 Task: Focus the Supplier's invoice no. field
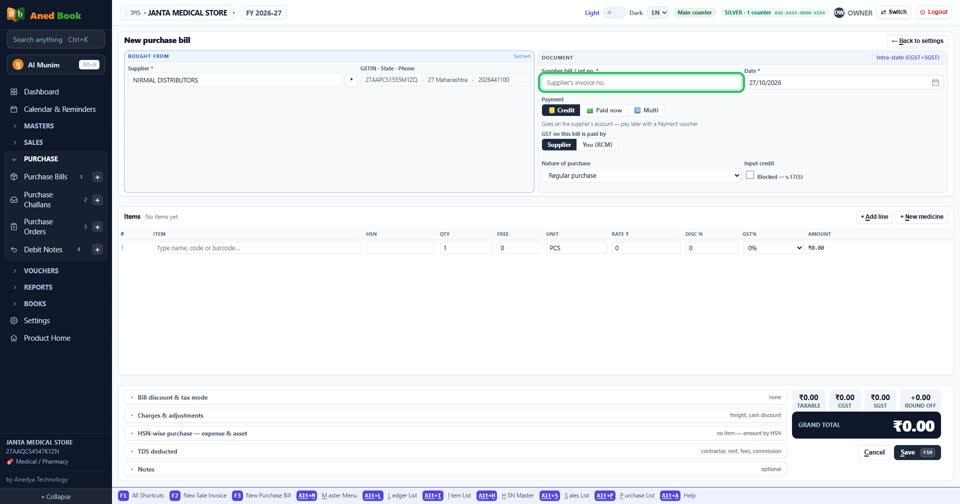(641, 82)
